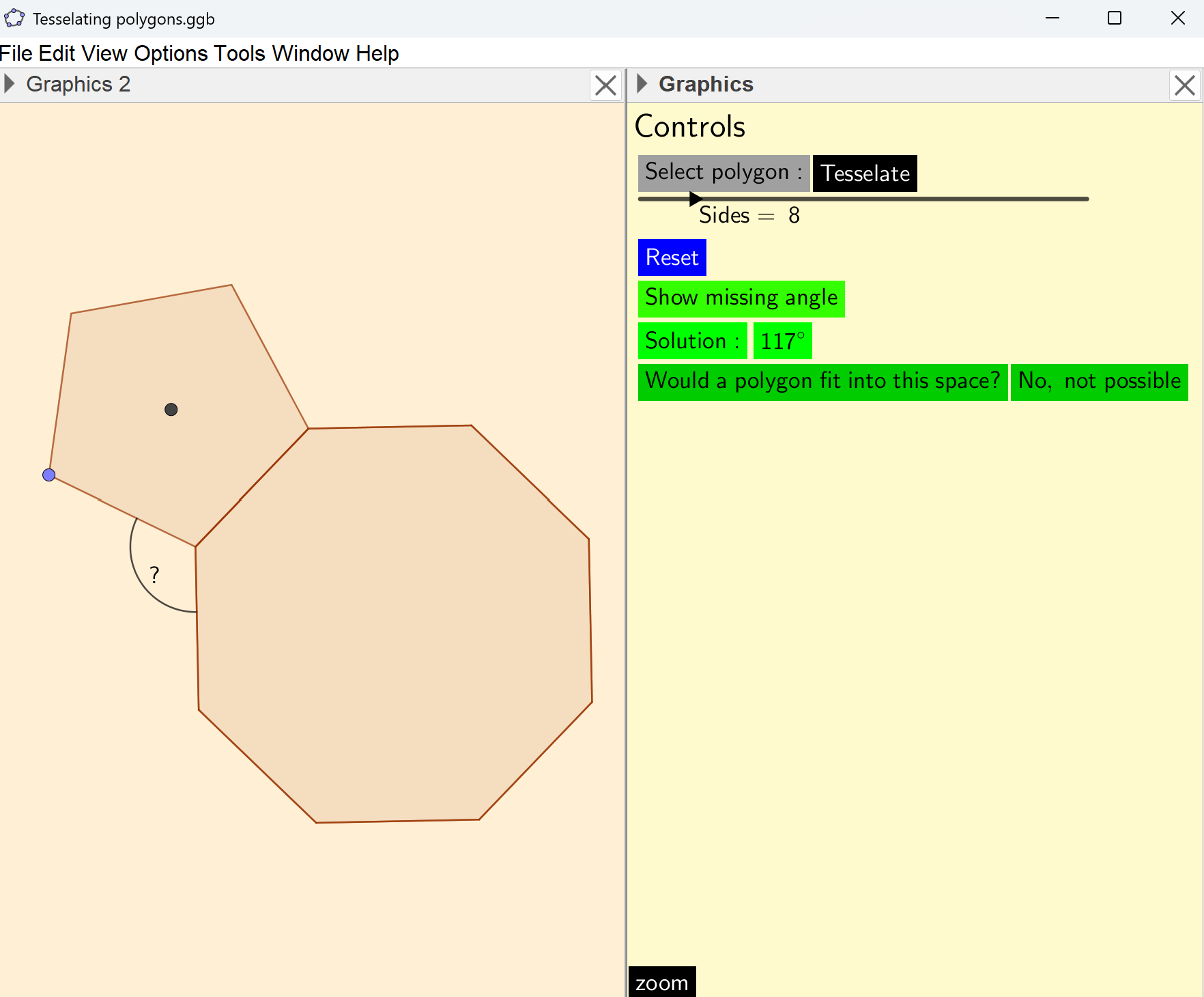Click the blue Reset button
Image resolution: width=1204 pixels, height=997 pixels.
tap(672, 257)
